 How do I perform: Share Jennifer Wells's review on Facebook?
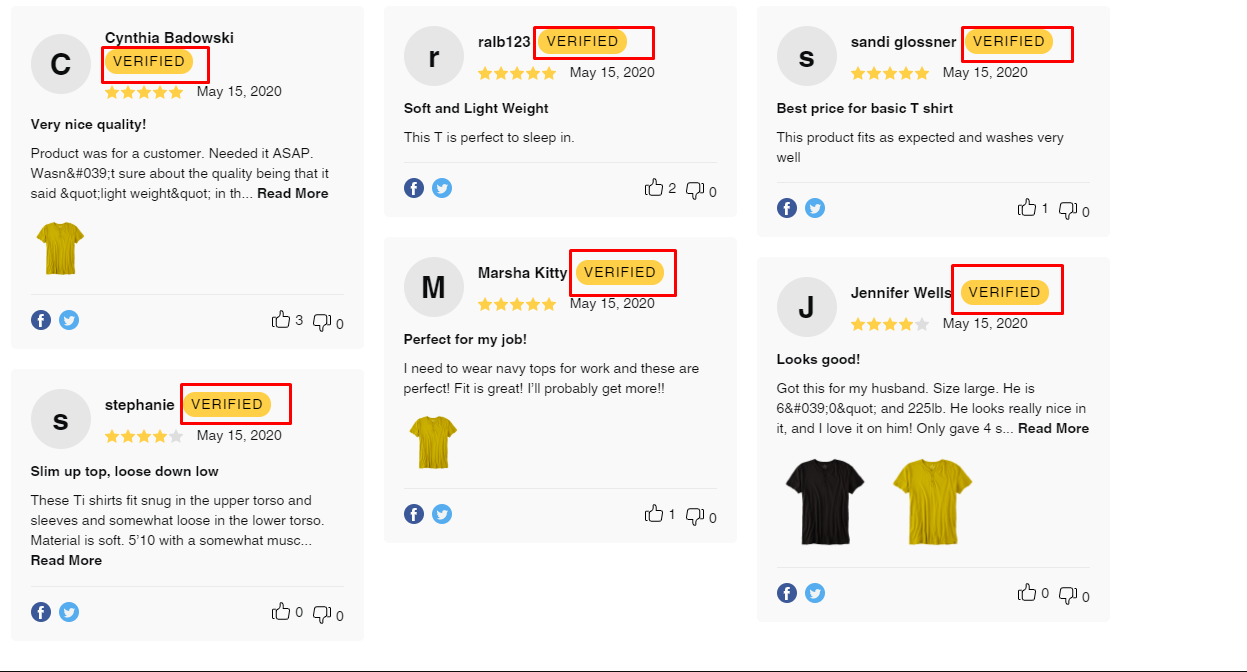click(787, 592)
